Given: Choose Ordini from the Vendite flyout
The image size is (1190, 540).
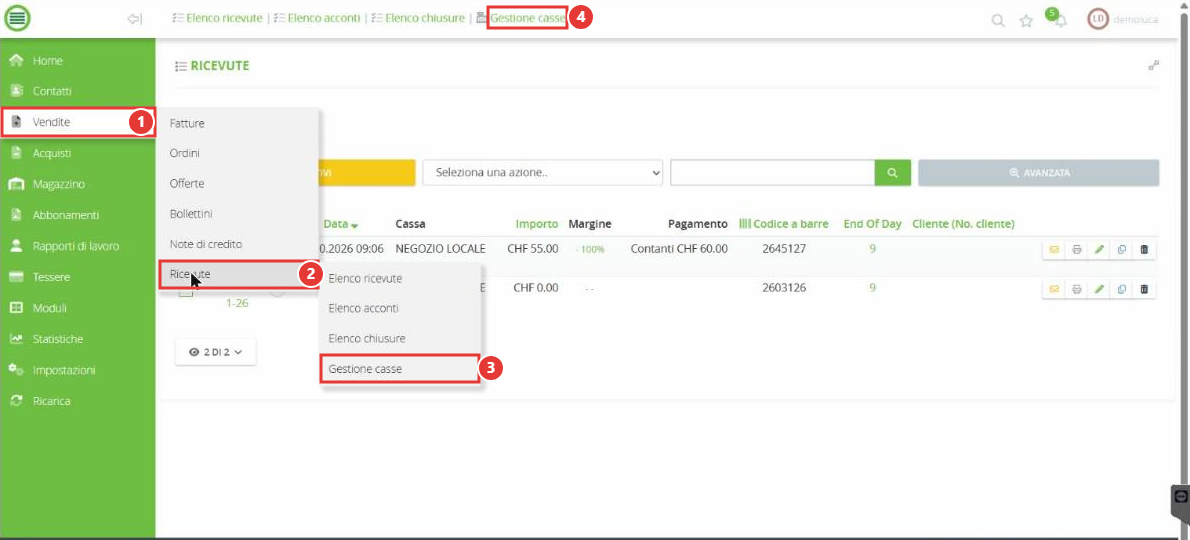Looking at the screenshot, I should 239,153.
